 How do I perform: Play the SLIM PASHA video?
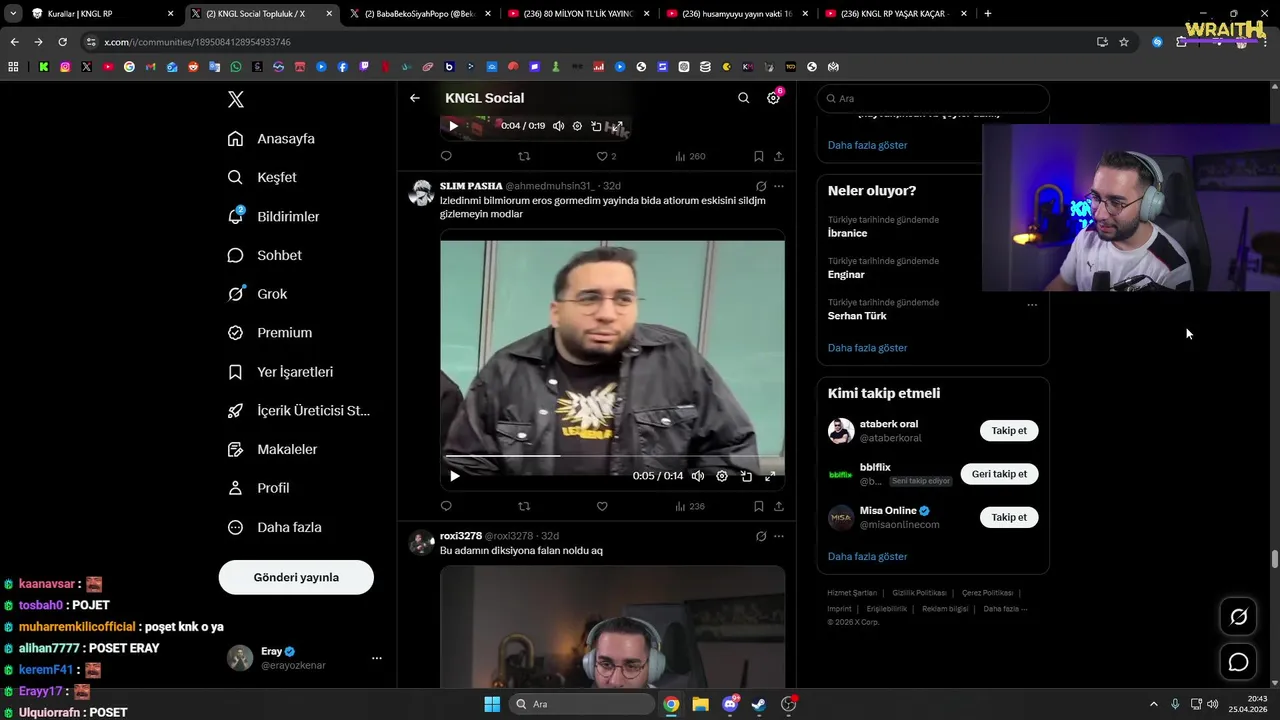[454, 476]
